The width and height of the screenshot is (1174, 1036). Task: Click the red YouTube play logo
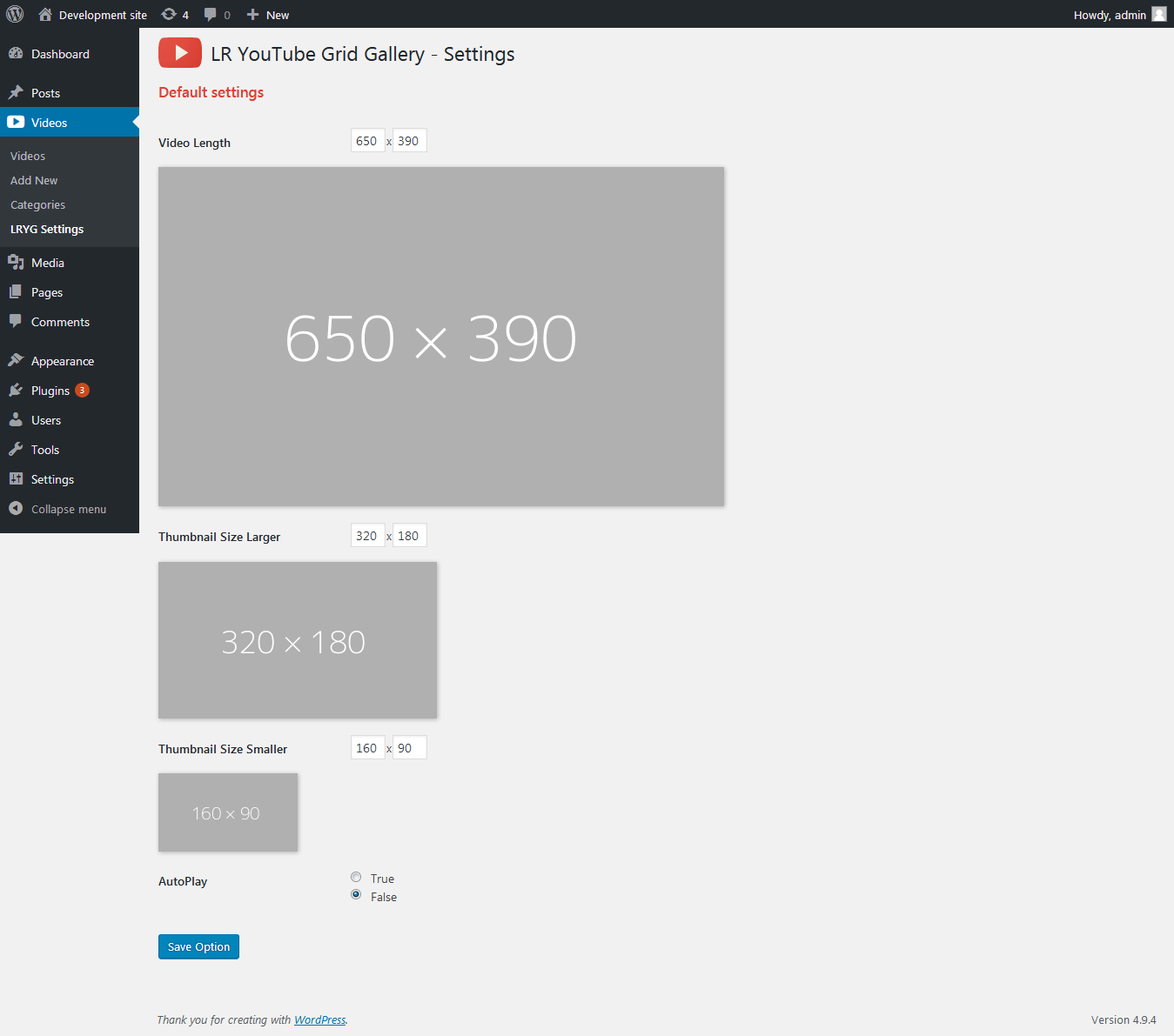pos(180,53)
